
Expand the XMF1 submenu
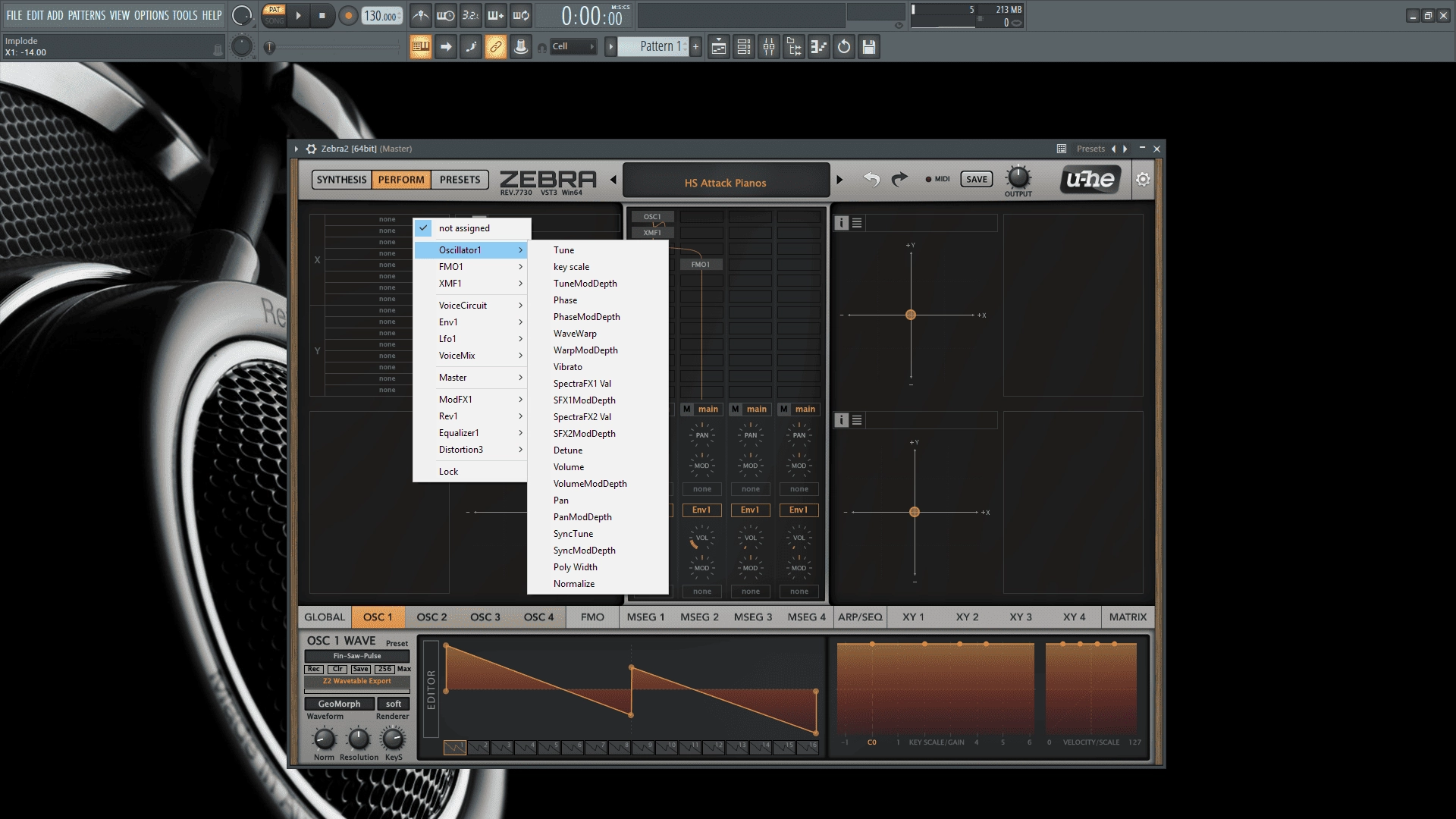tap(471, 284)
